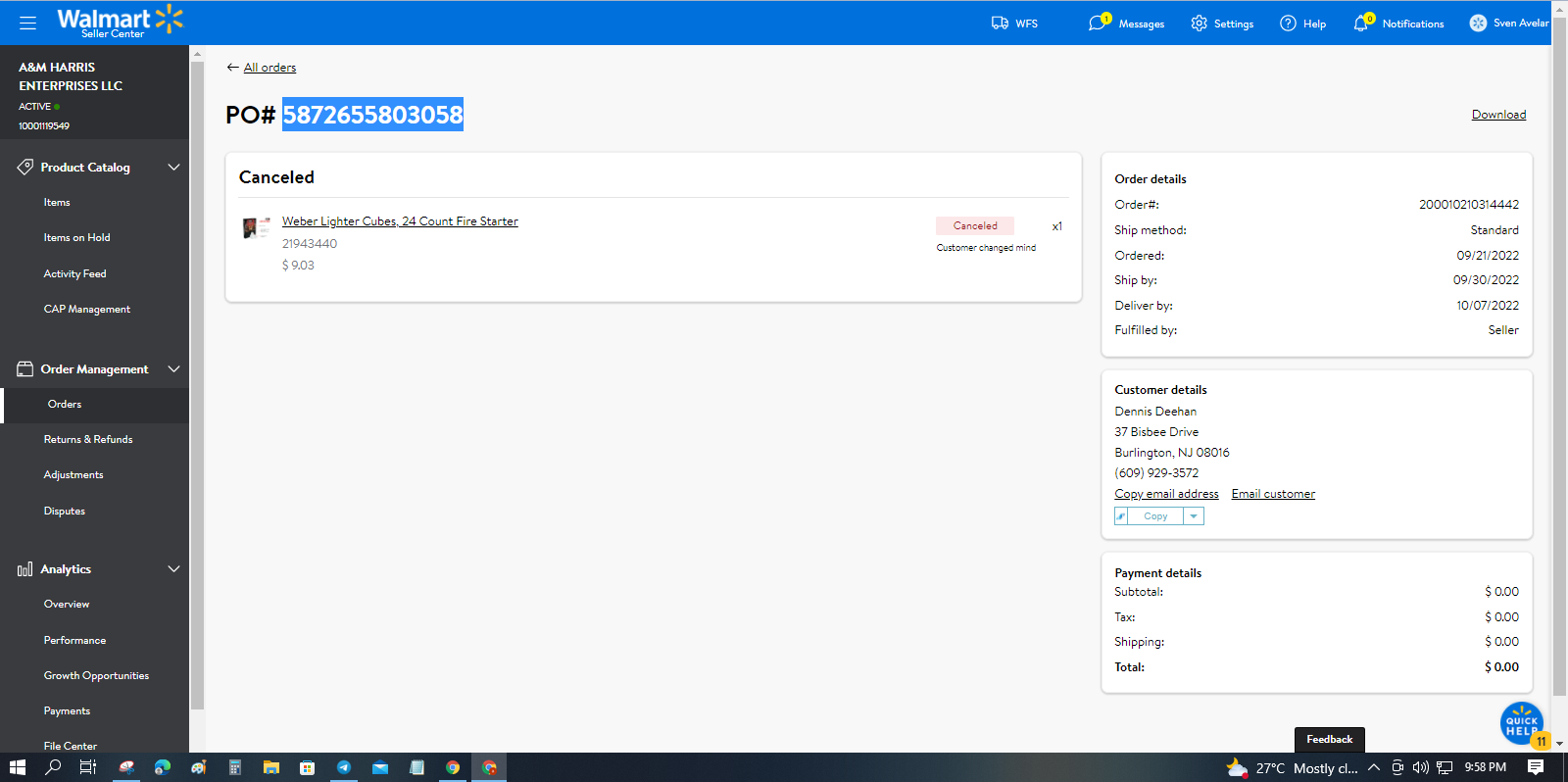Open the Action Center notification icon
1568x782 pixels.
[x=1536, y=767]
